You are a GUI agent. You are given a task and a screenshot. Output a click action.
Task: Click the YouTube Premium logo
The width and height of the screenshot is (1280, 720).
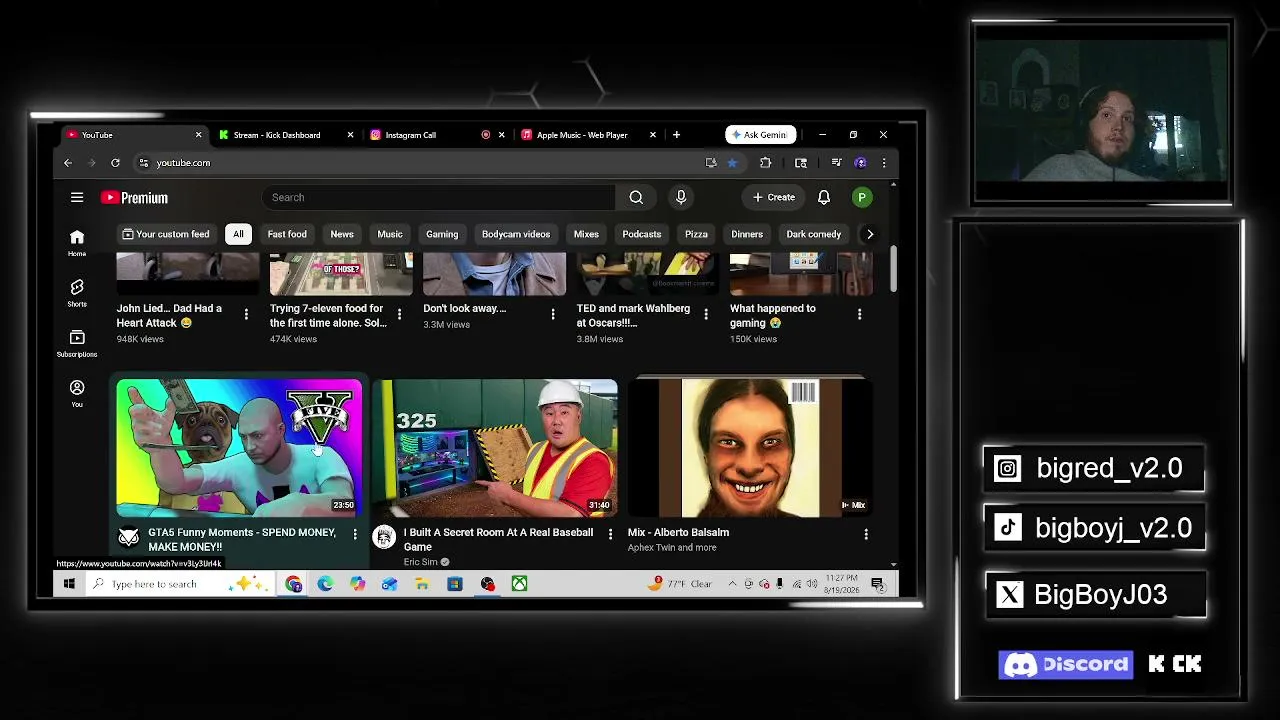134,198
